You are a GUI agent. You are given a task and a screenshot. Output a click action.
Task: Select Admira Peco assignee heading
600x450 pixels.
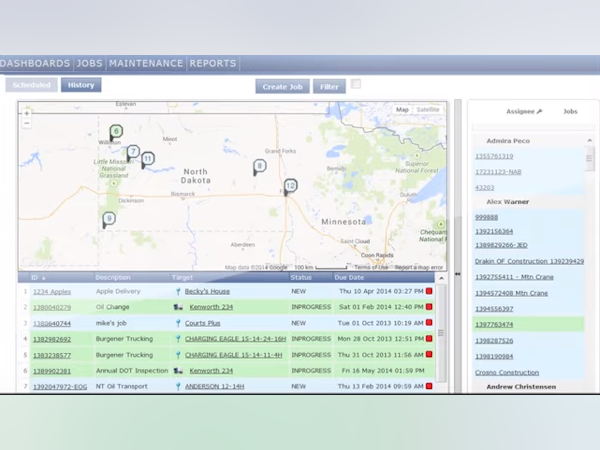(x=508, y=141)
